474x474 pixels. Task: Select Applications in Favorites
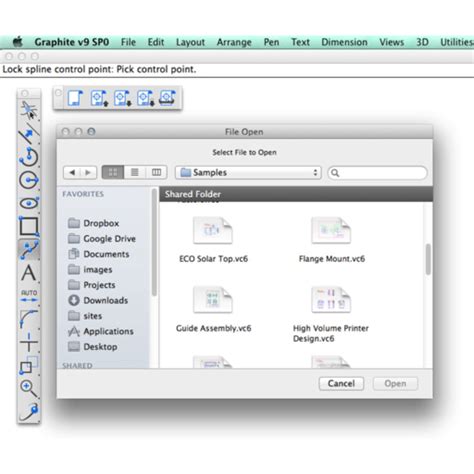tap(101, 331)
